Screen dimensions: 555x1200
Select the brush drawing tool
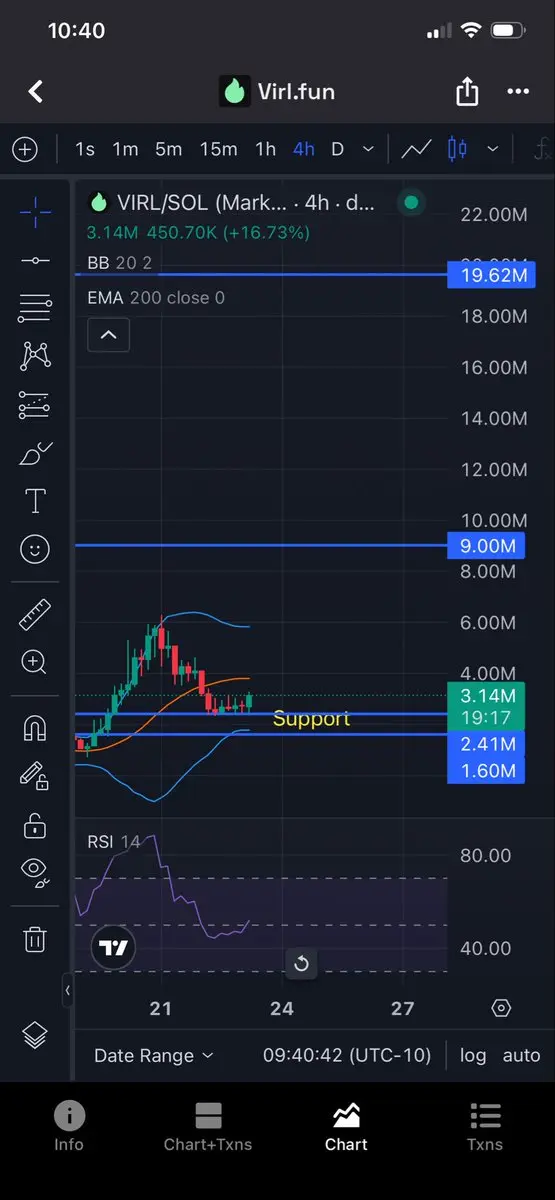click(x=35, y=453)
